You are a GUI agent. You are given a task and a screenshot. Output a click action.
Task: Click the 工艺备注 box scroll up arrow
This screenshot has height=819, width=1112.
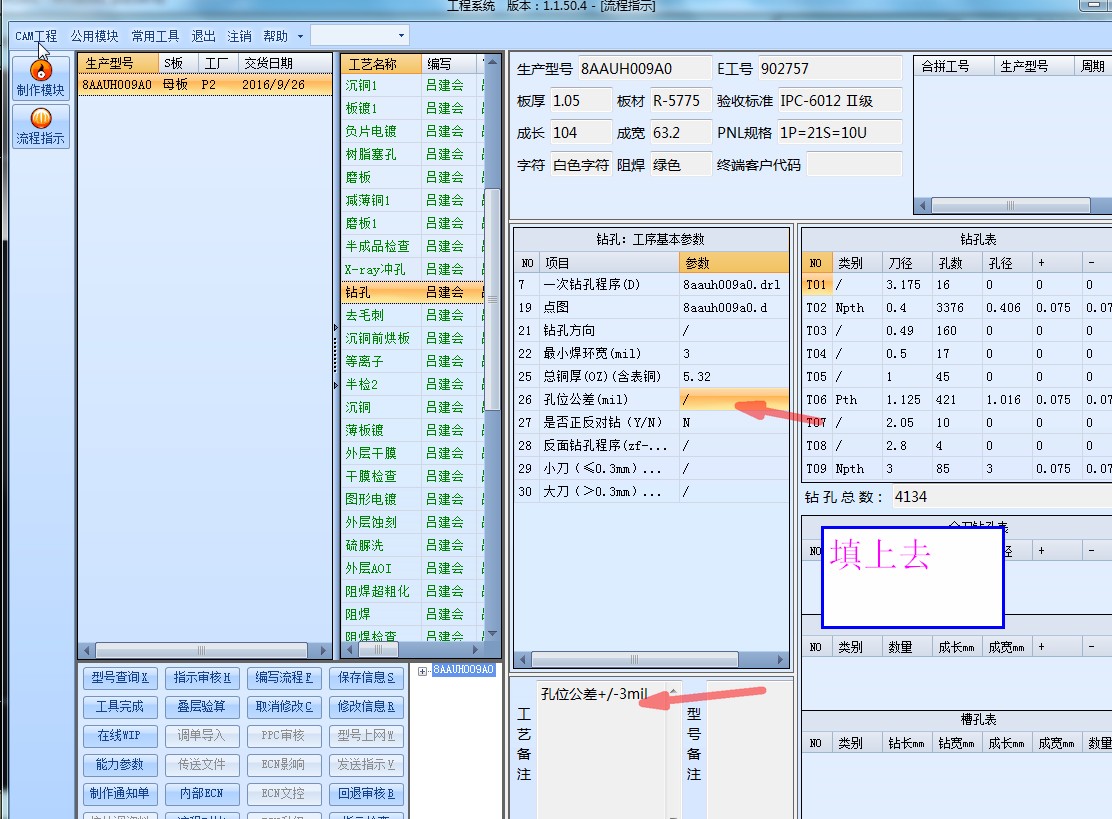(673, 691)
